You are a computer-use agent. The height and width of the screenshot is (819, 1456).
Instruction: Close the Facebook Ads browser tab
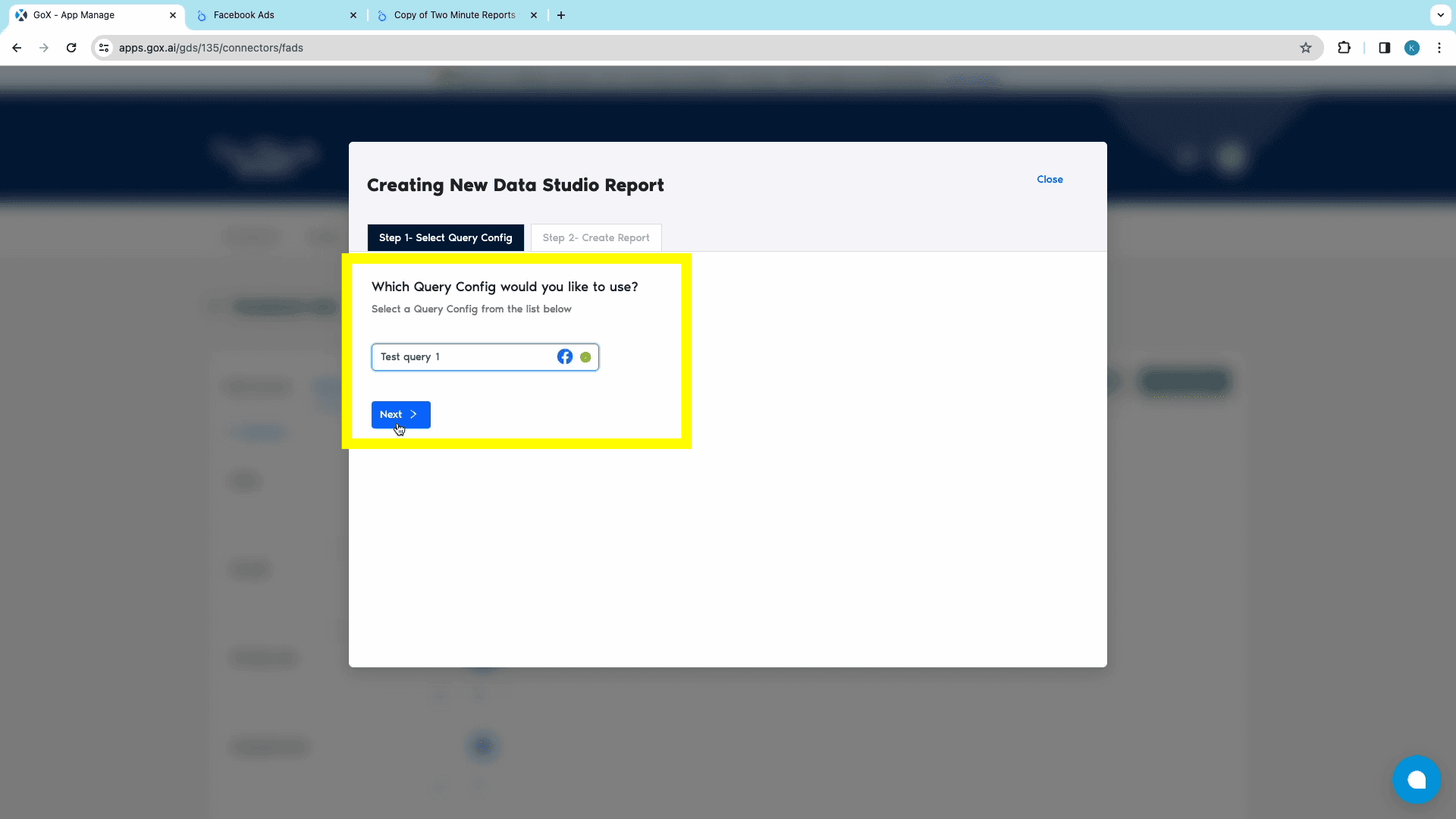(353, 15)
